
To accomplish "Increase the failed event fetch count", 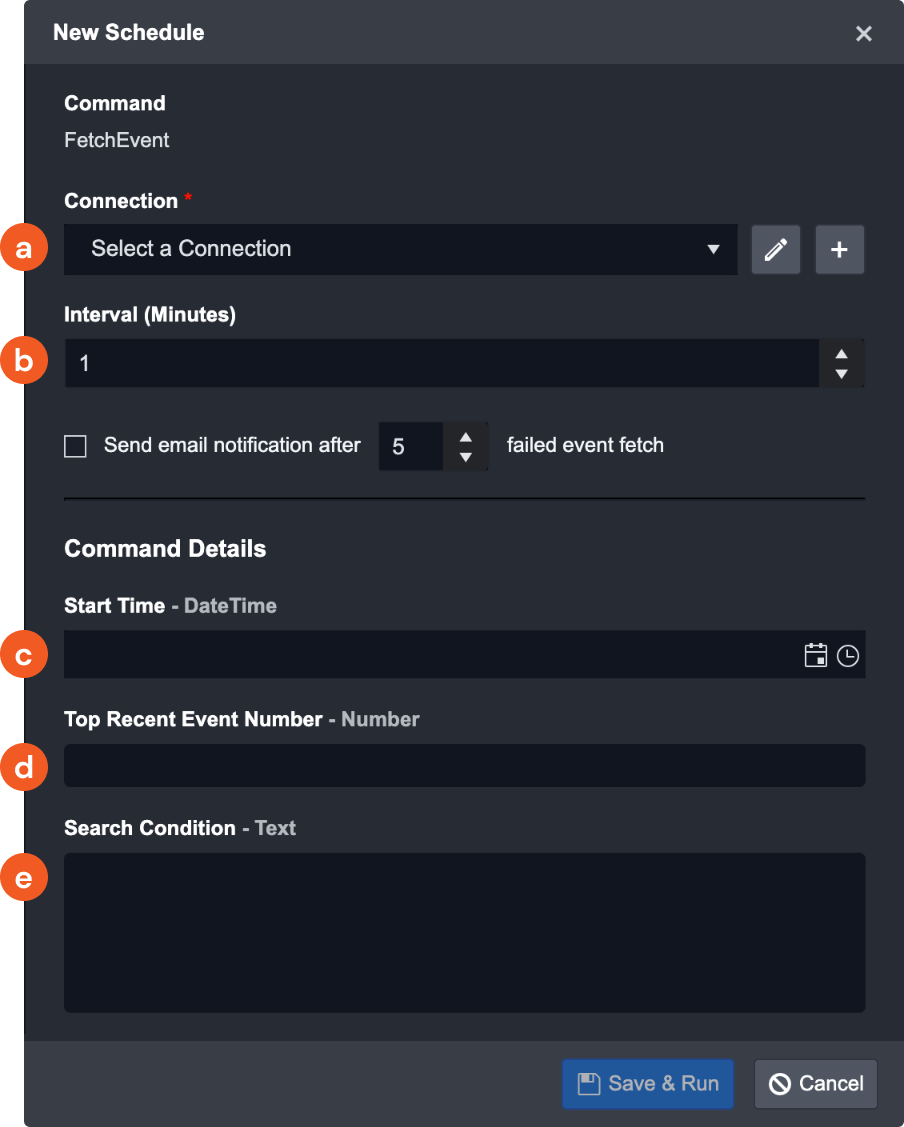I will coord(465,437).
